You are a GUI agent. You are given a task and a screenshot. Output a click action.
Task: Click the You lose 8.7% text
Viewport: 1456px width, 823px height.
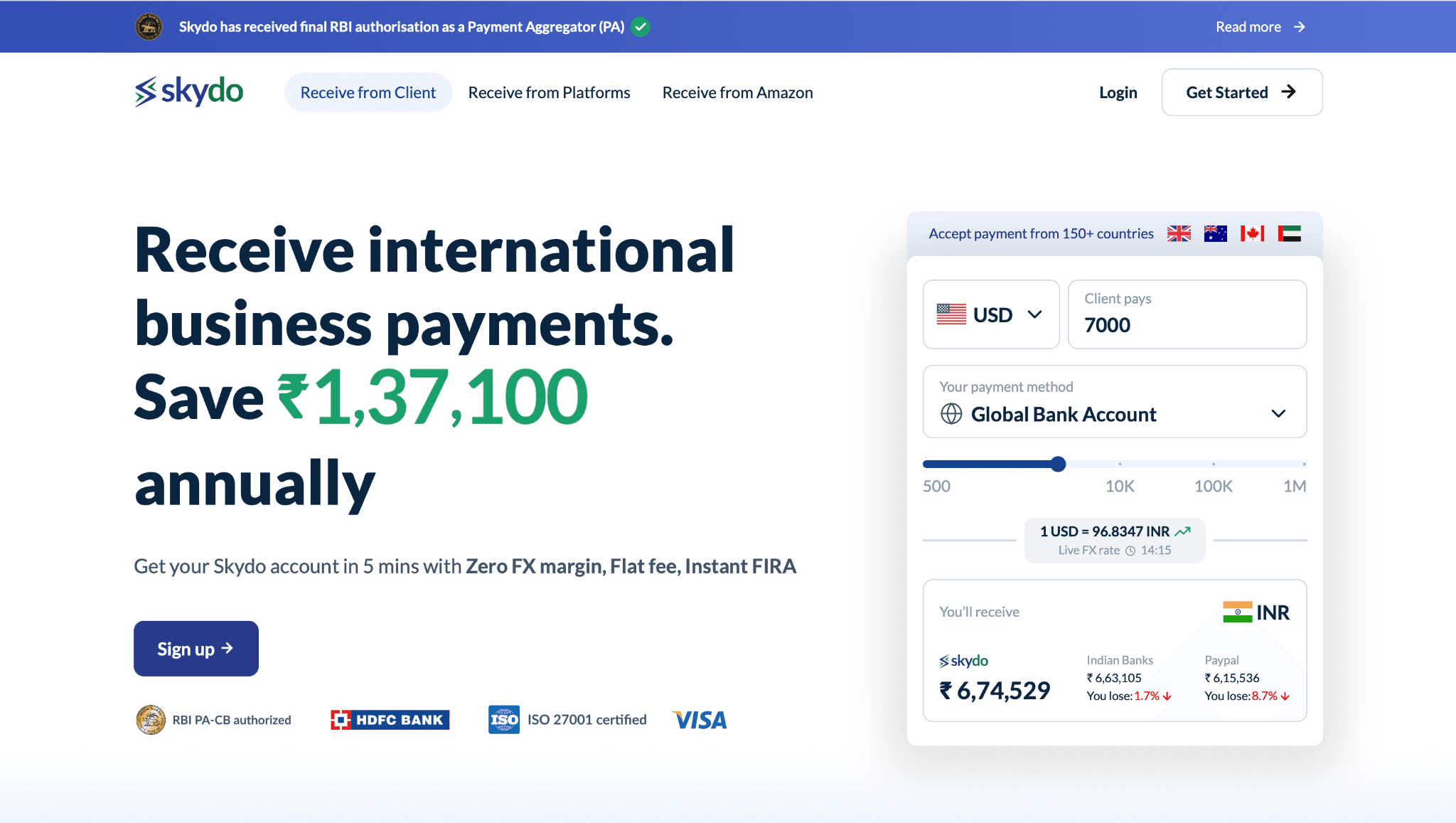click(x=1241, y=696)
